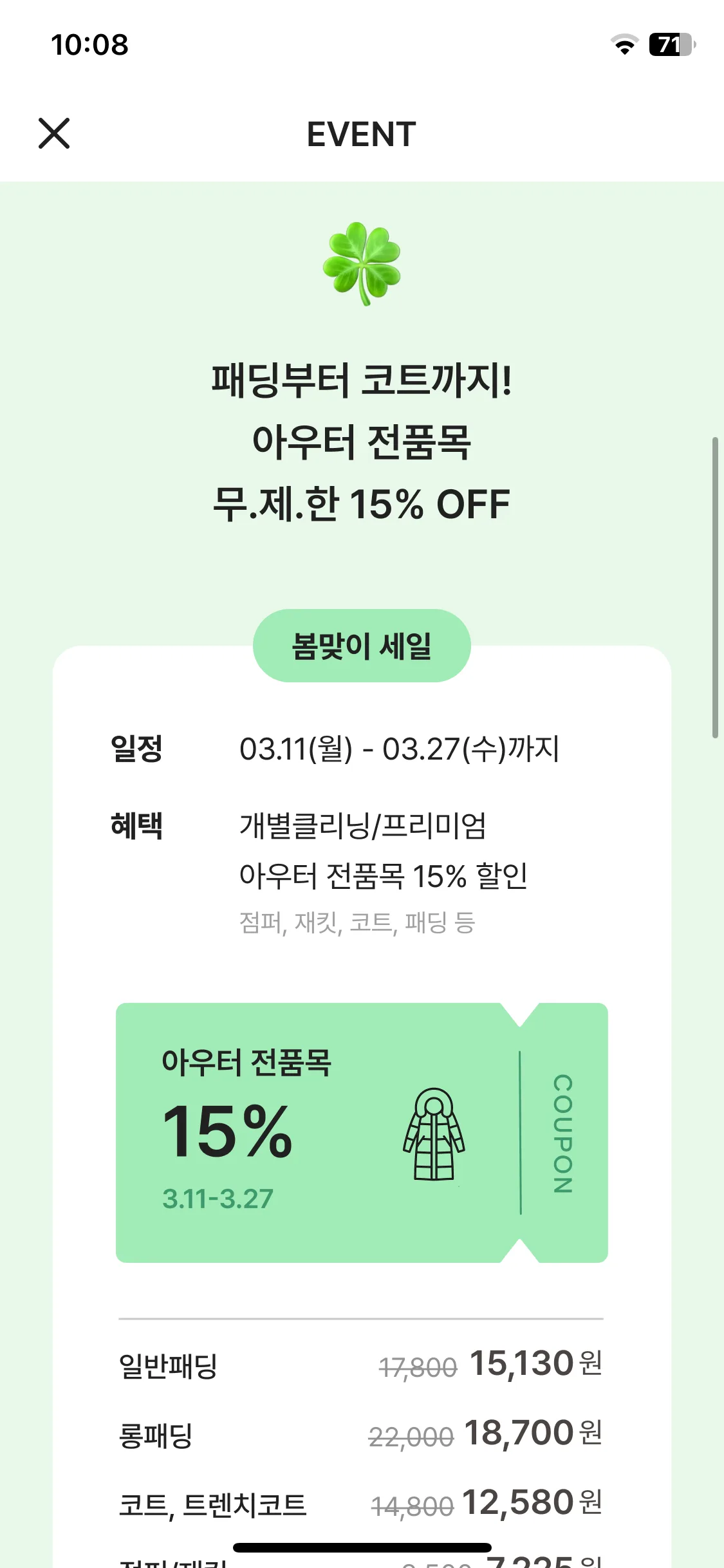Tap the 15,130원 discounted price

[x=535, y=1363]
